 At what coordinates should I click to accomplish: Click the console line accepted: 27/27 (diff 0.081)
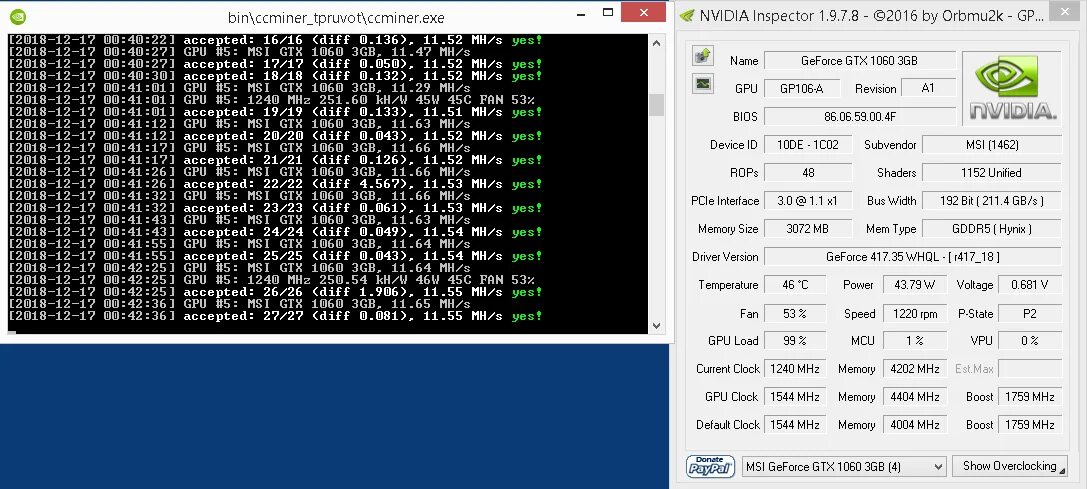[276, 316]
